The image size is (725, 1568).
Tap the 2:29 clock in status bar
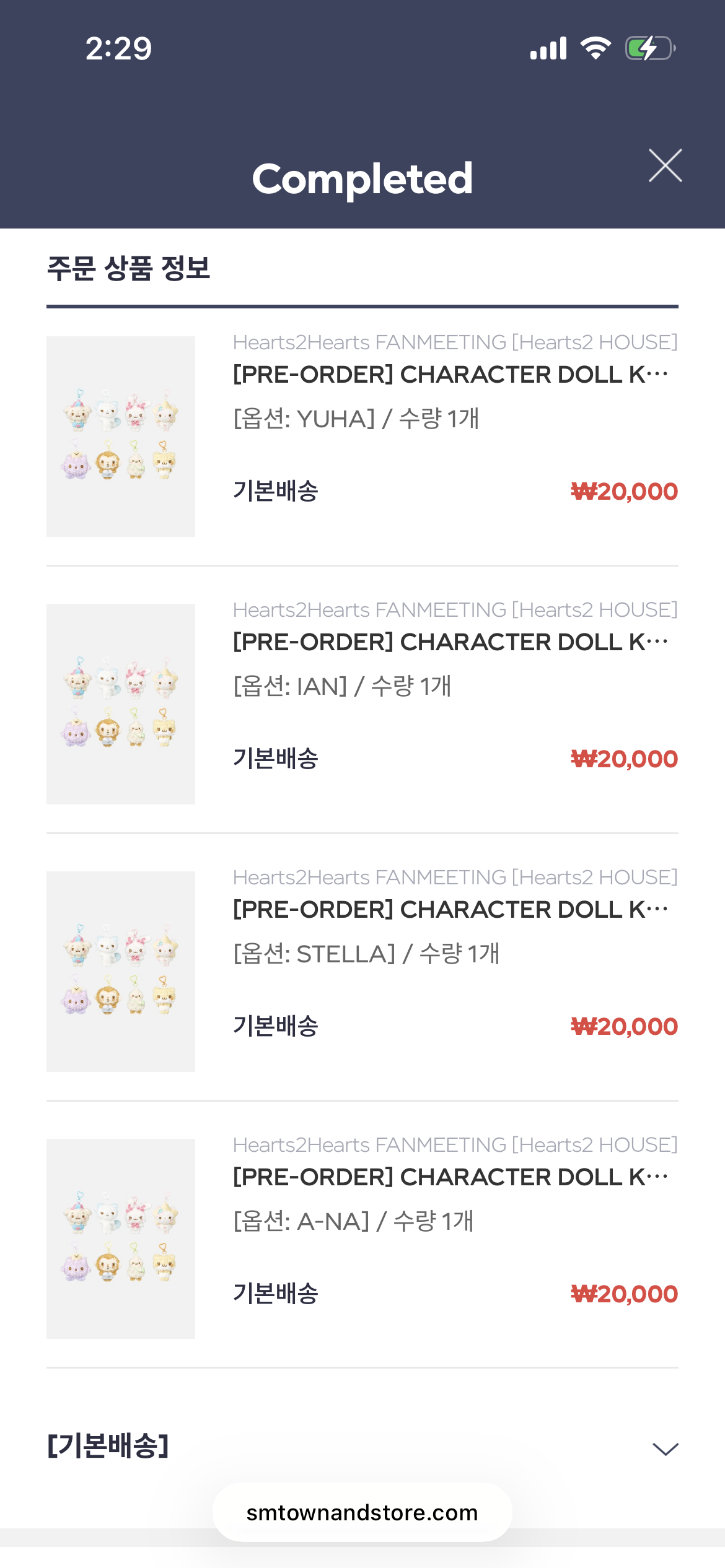pyautogui.click(x=118, y=48)
